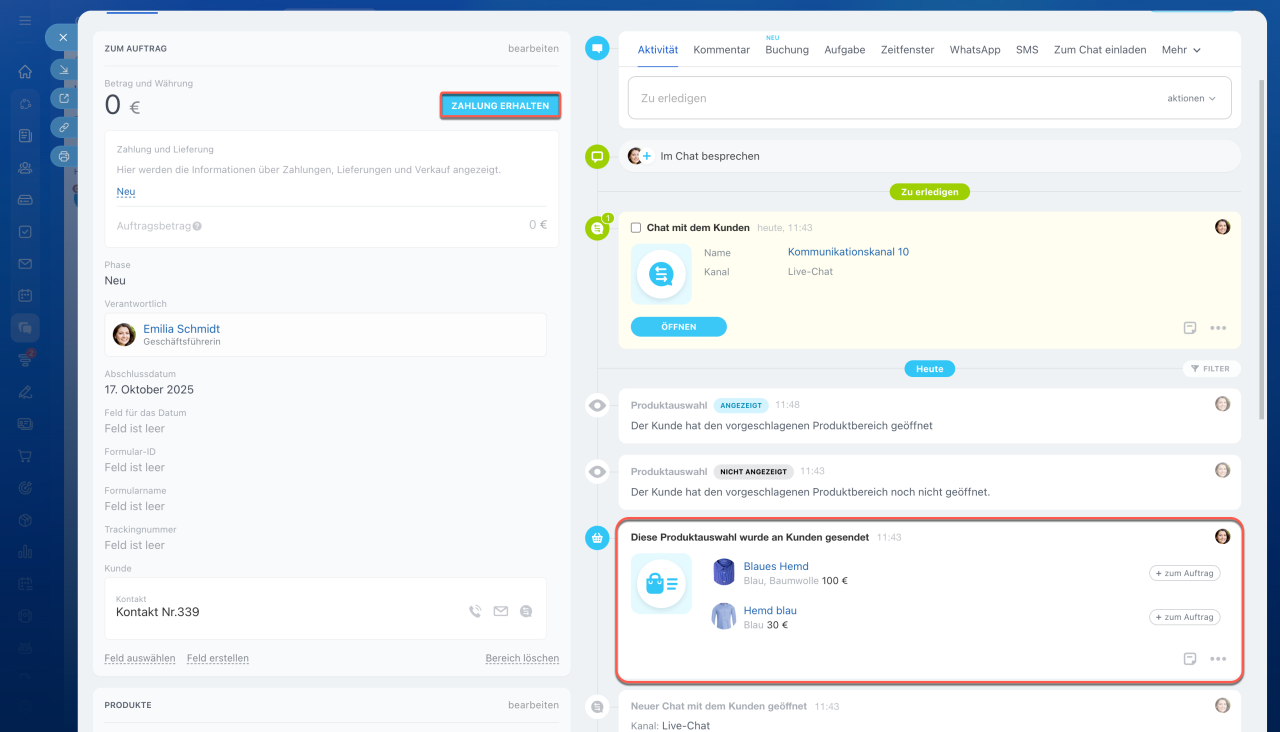Switch to the WhatsApp tab

(x=974, y=50)
